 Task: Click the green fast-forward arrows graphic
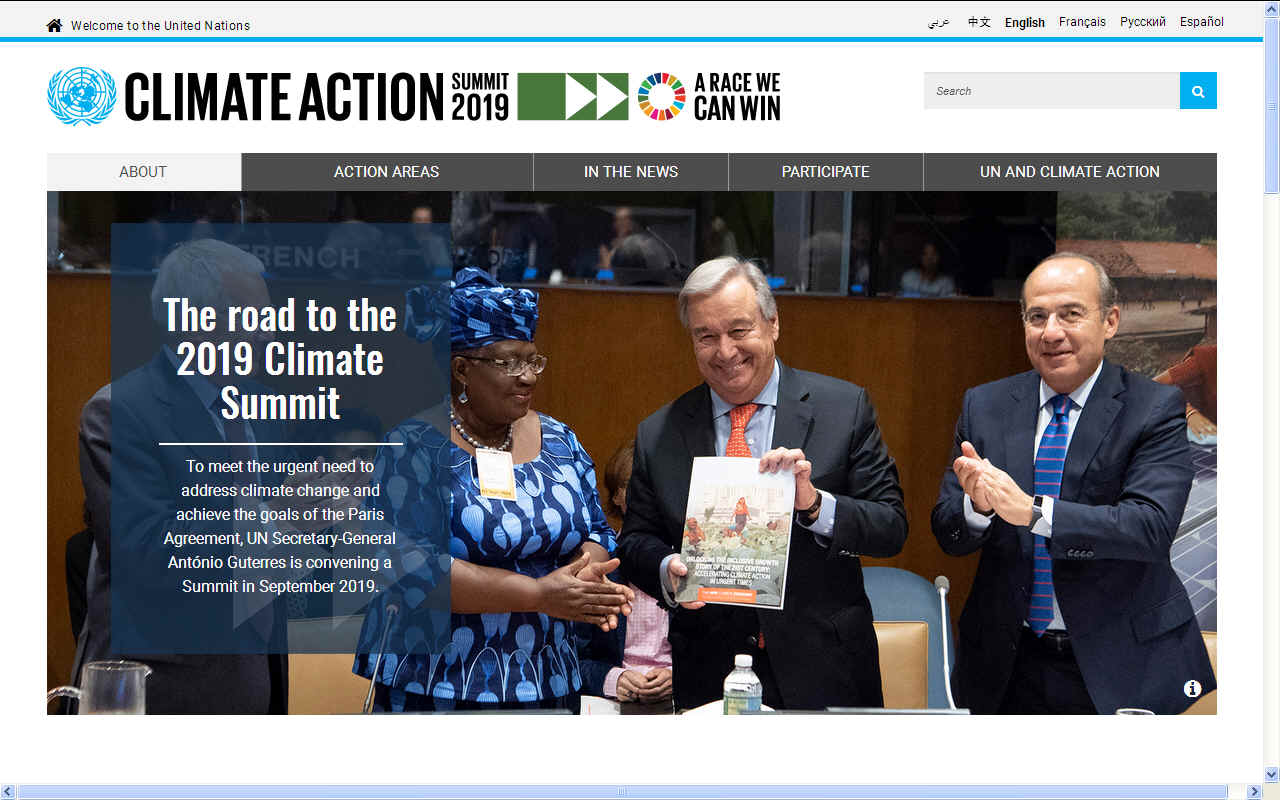(573, 97)
